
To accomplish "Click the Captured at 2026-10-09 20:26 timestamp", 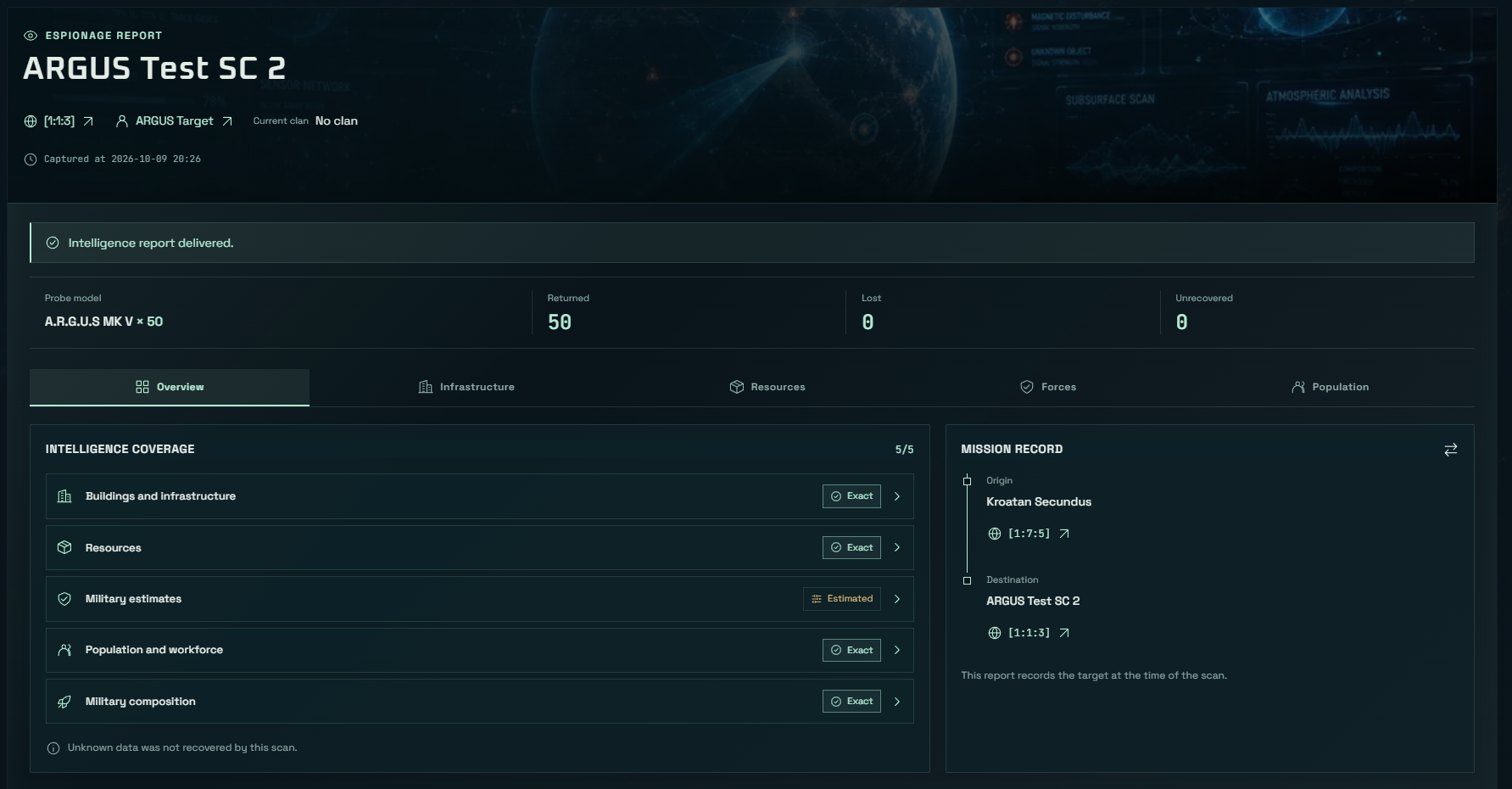I will click(x=122, y=159).
